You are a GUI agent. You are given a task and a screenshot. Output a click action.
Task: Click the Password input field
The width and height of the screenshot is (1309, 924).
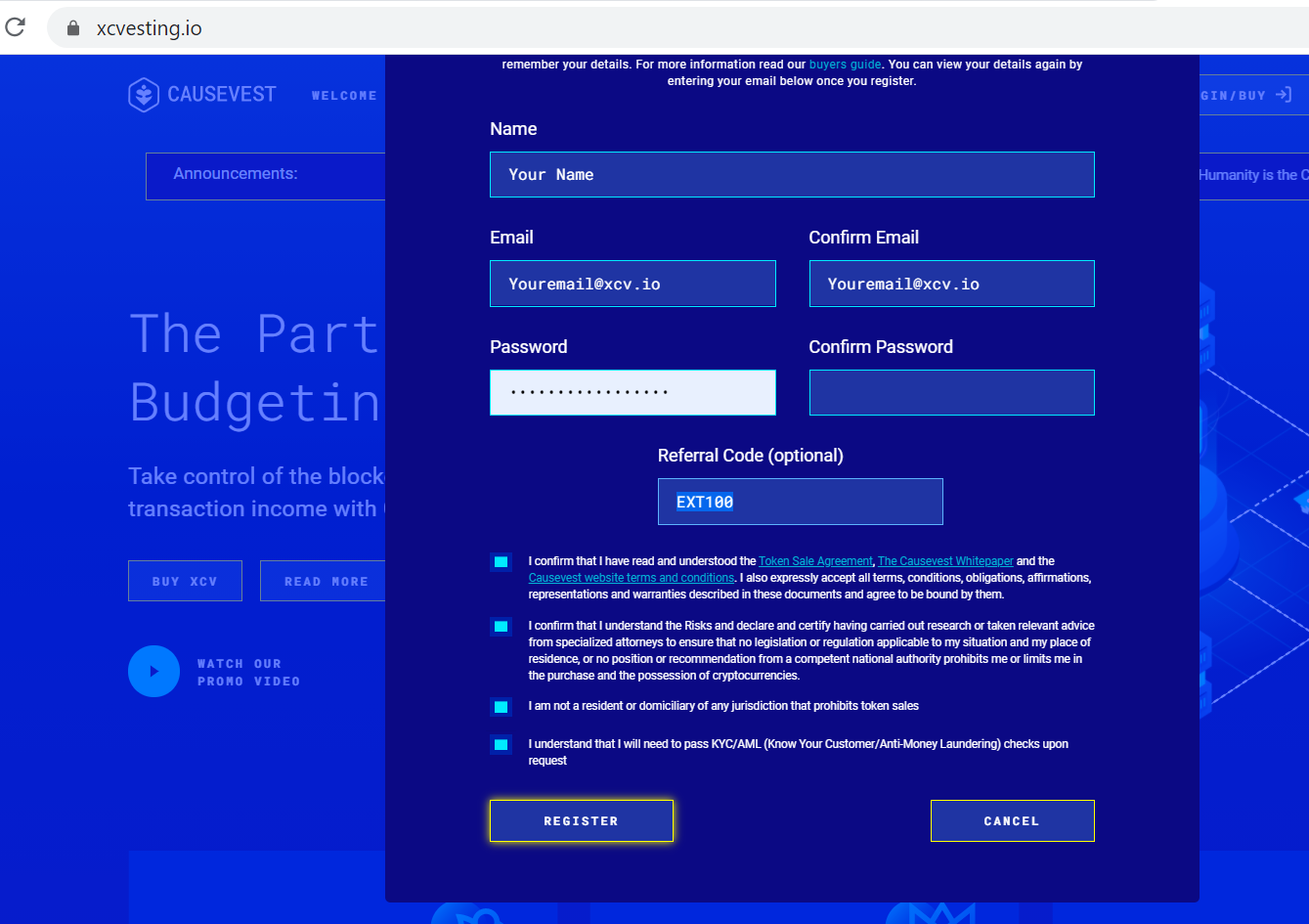tap(633, 392)
